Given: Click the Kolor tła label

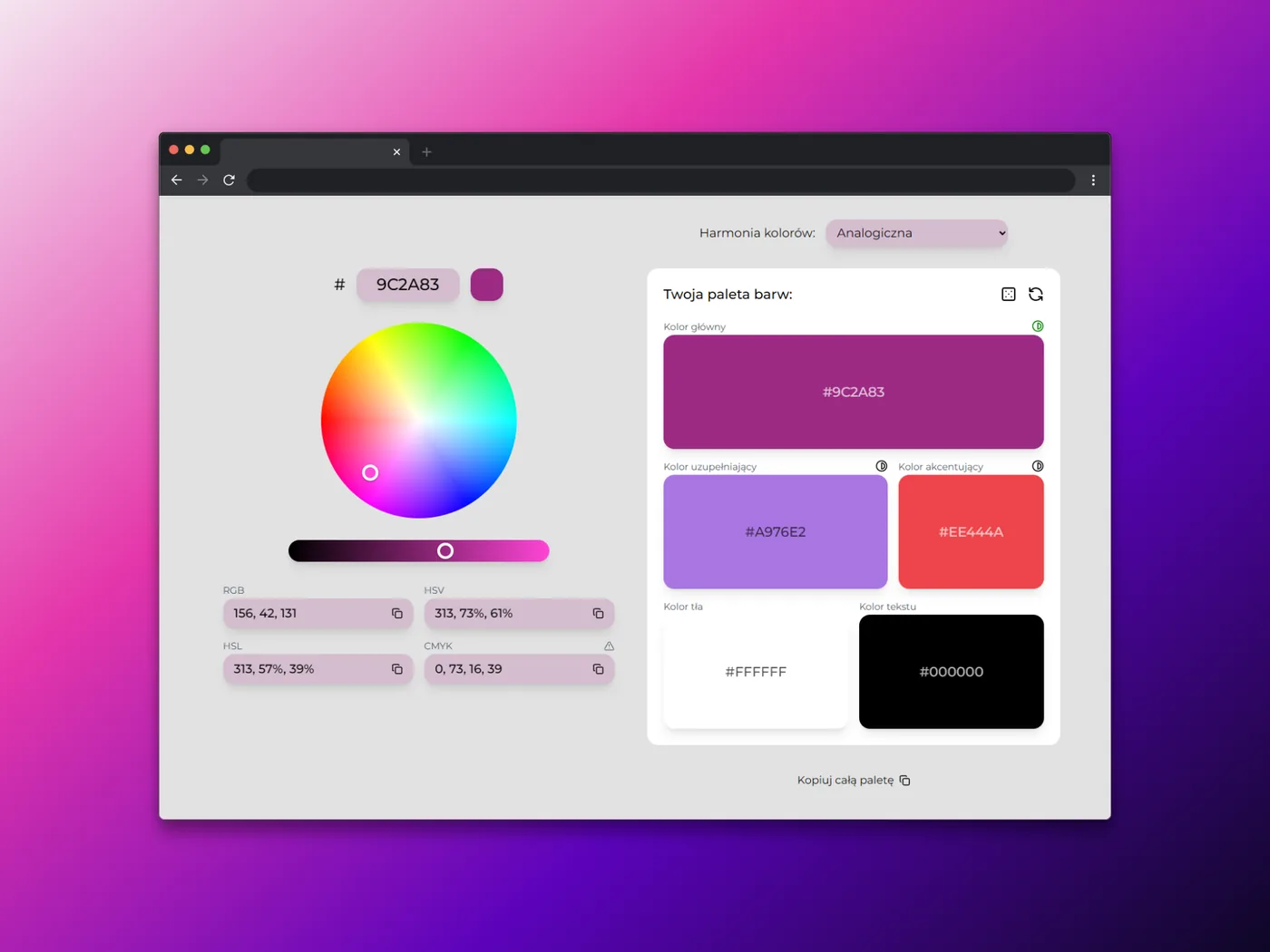Looking at the screenshot, I should coord(683,607).
